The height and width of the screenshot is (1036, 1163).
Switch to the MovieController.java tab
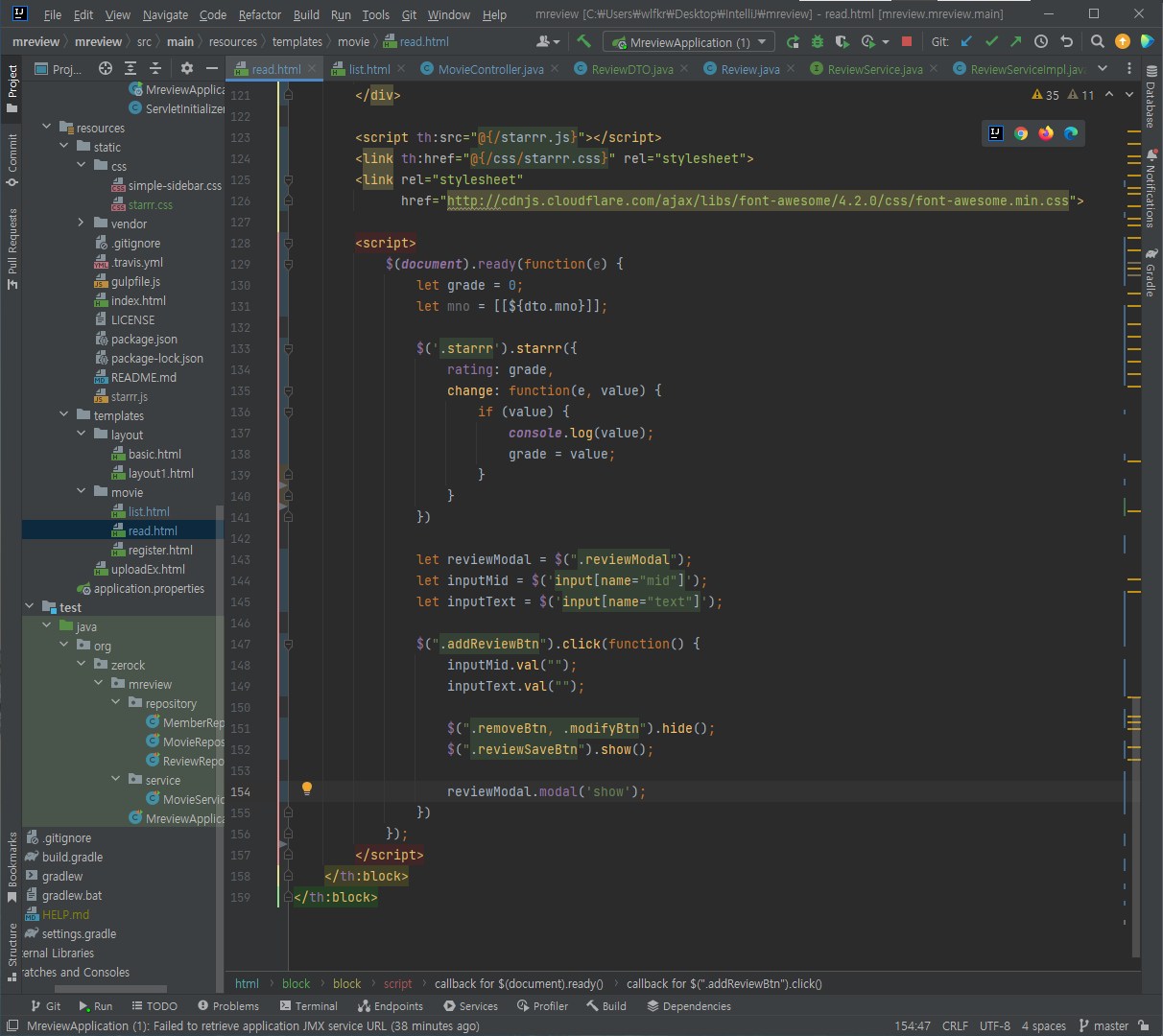click(x=490, y=69)
